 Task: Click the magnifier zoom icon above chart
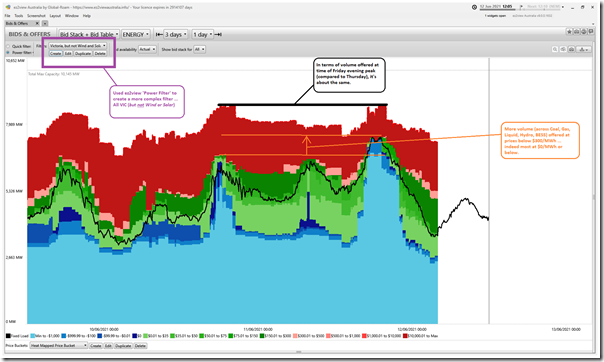[x=555, y=49]
